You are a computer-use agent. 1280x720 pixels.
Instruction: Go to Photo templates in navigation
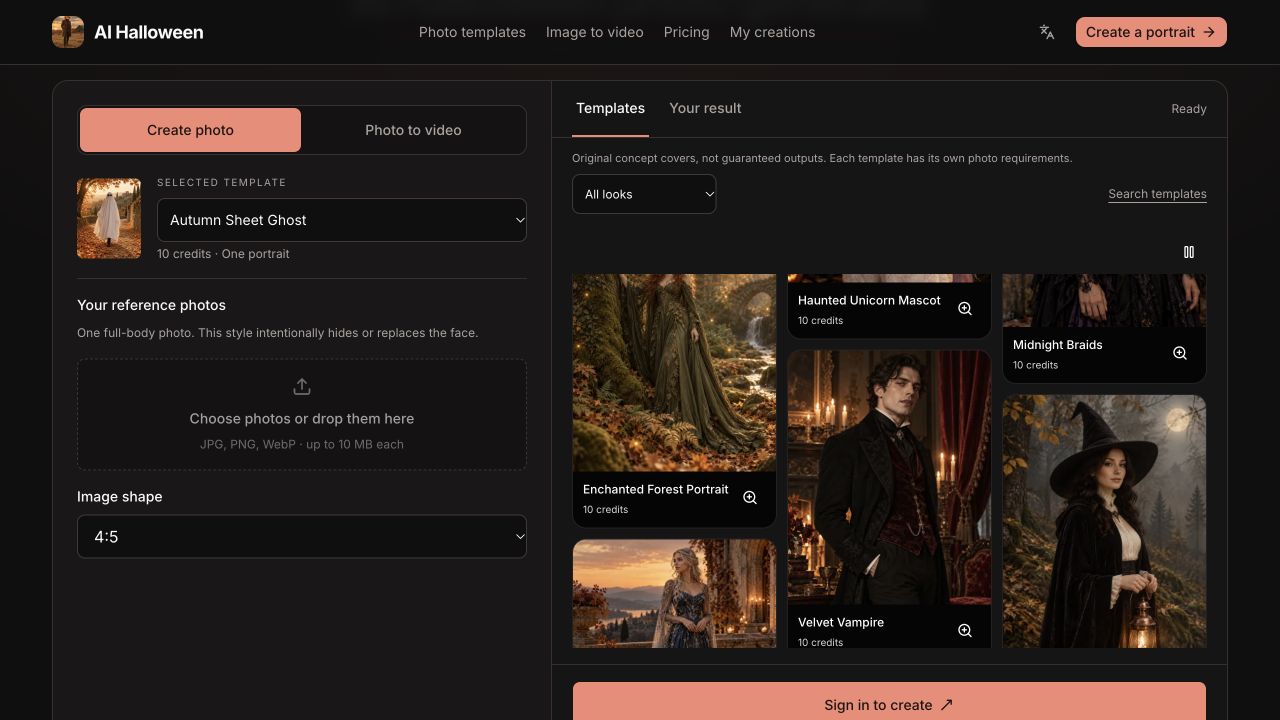pos(472,32)
